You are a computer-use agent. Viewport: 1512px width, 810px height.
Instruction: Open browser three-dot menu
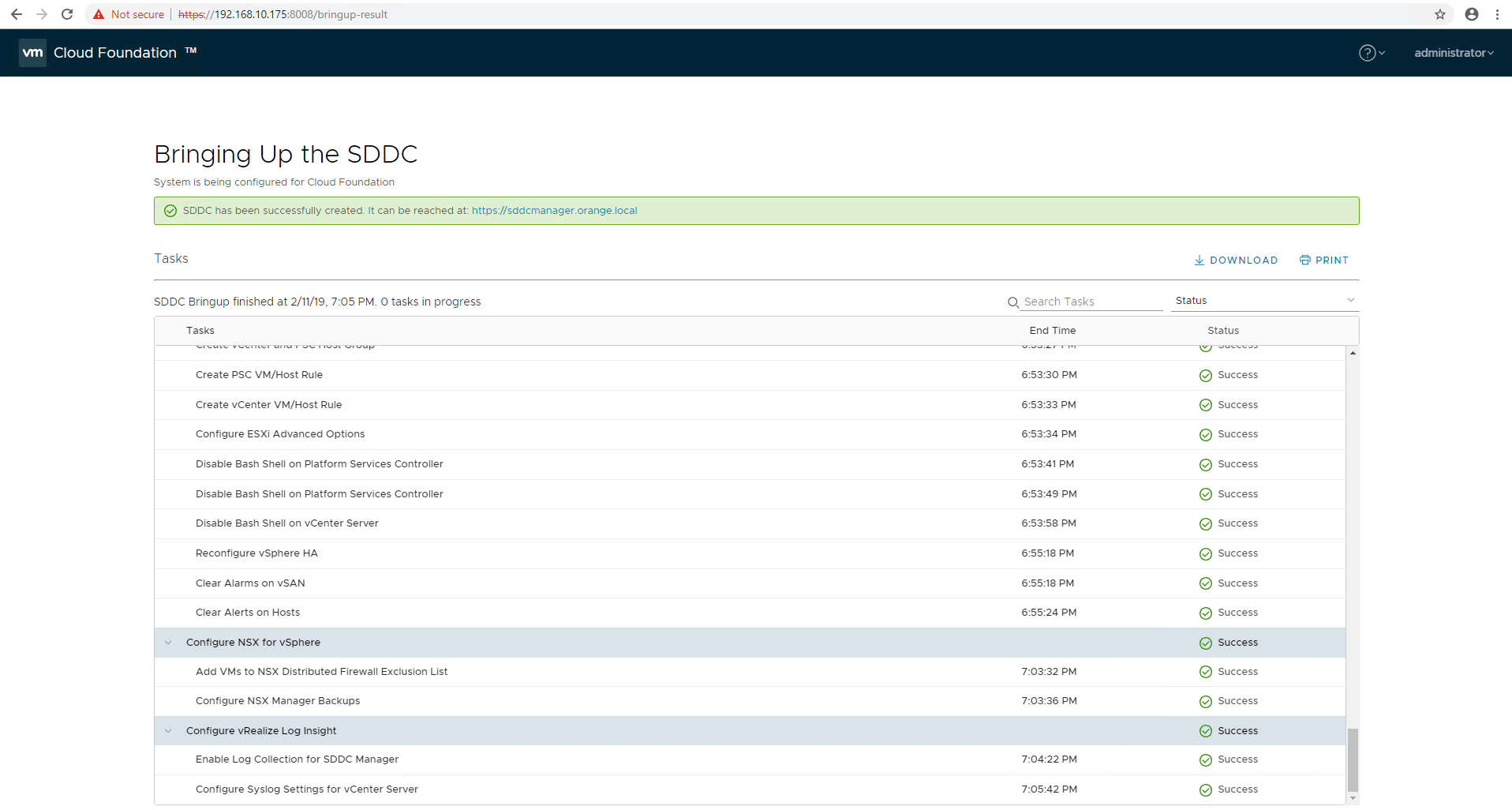[1497, 14]
